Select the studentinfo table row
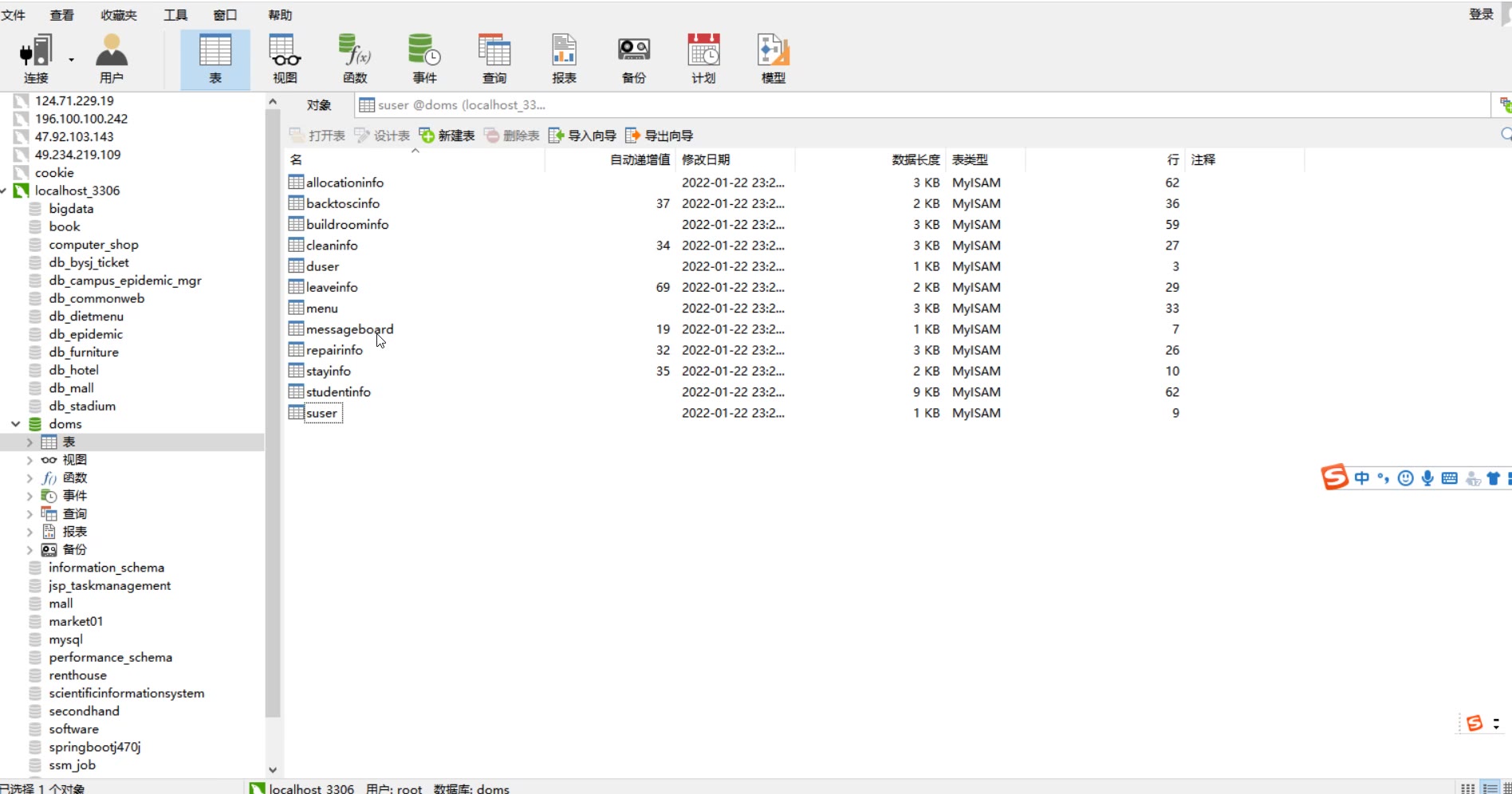 pos(795,392)
